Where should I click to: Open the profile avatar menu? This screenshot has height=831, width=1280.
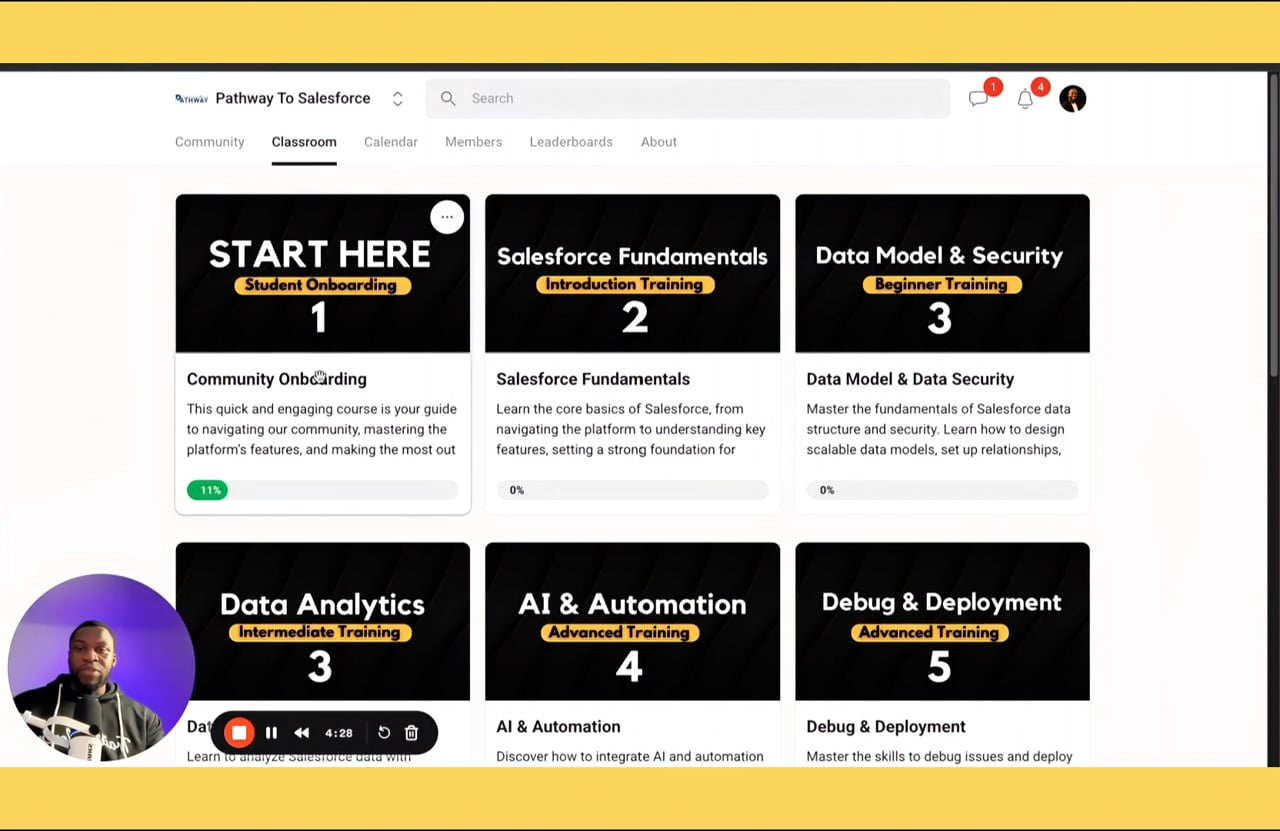[1072, 98]
